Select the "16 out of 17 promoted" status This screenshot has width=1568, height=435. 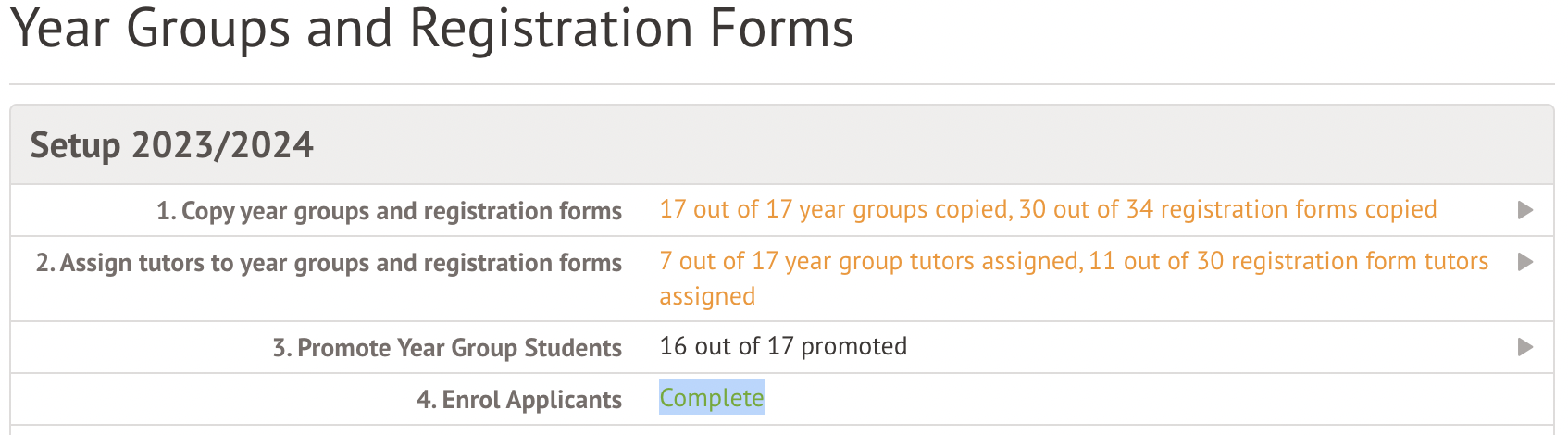click(x=783, y=347)
